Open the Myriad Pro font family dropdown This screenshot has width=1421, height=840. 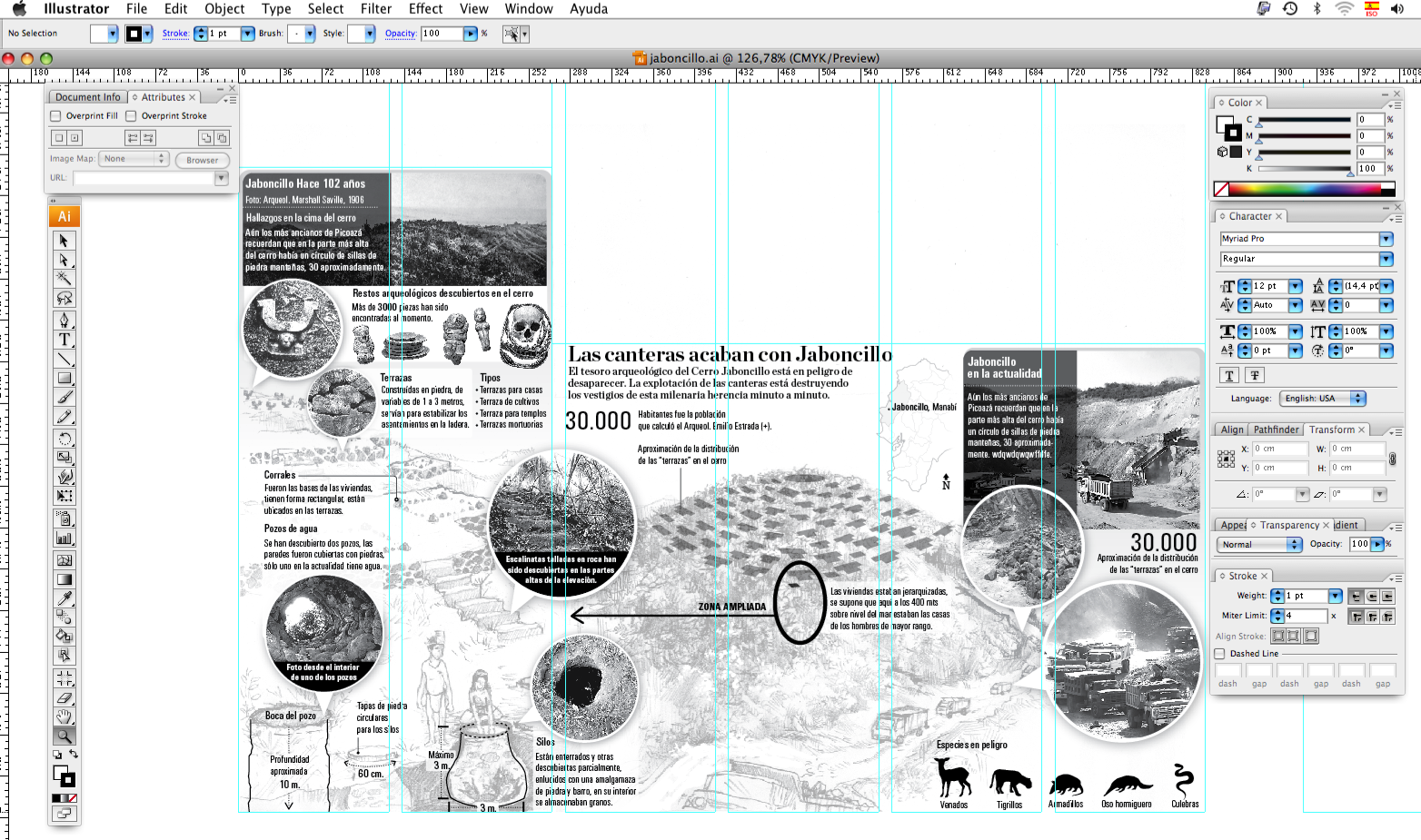coord(1386,239)
